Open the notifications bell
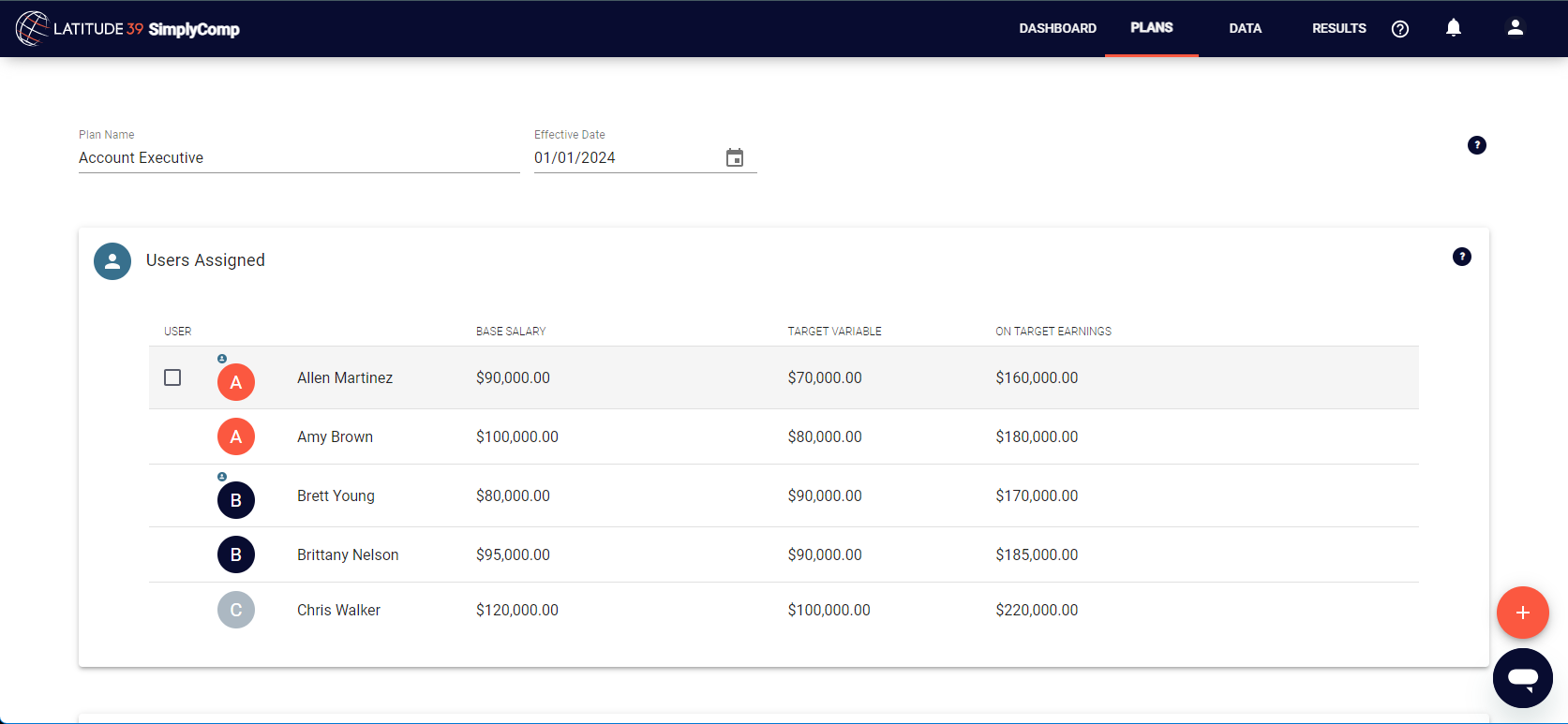1568x724 pixels. click(1453, 28)
